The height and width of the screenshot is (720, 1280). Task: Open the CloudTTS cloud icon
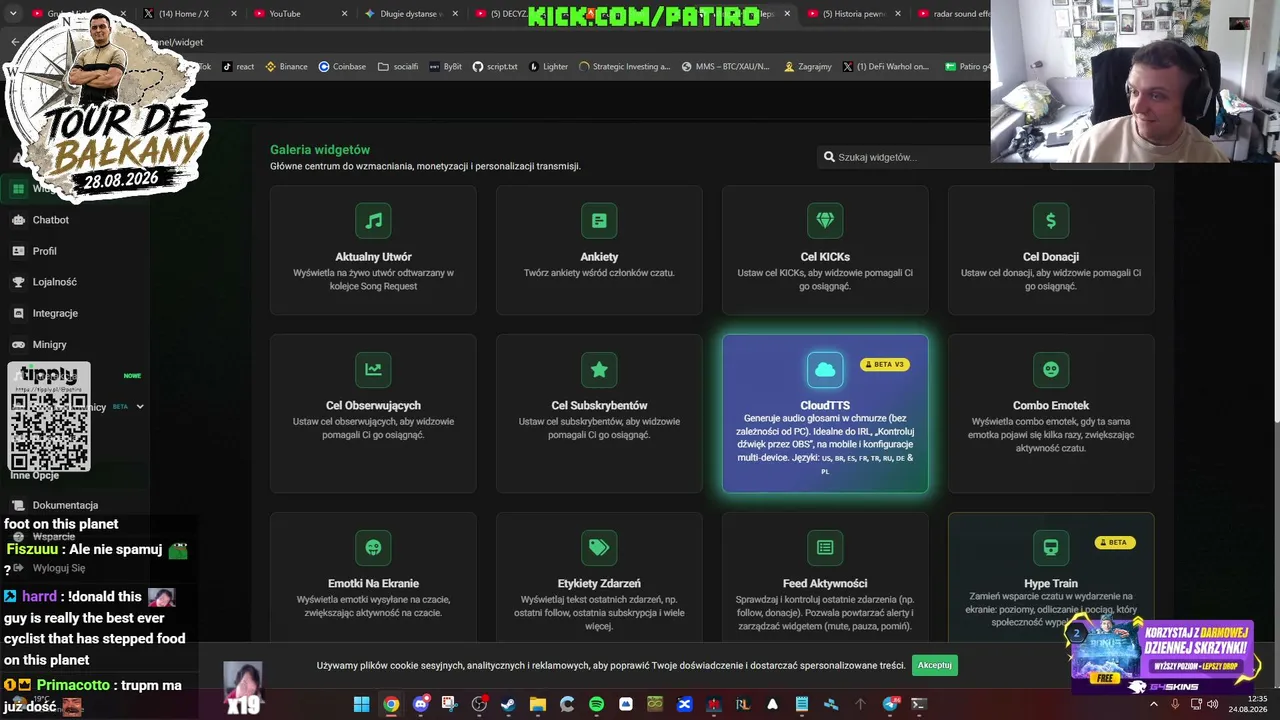825,370
